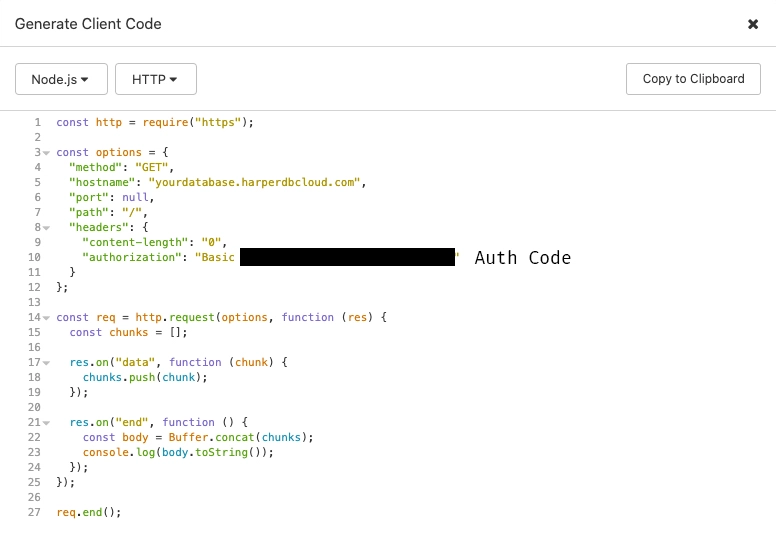Click the chunks.push(chunk) statement

point(145,377)
